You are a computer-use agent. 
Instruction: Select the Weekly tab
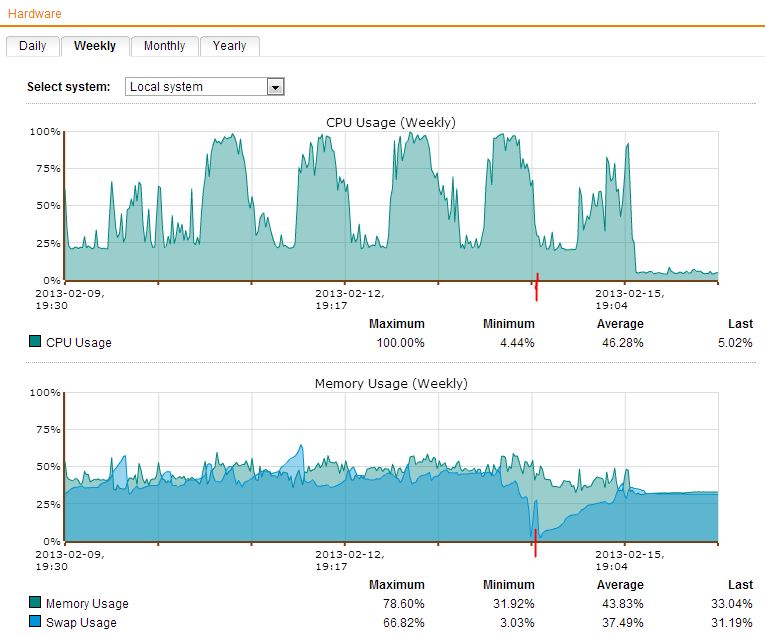(x=95, y=46)
